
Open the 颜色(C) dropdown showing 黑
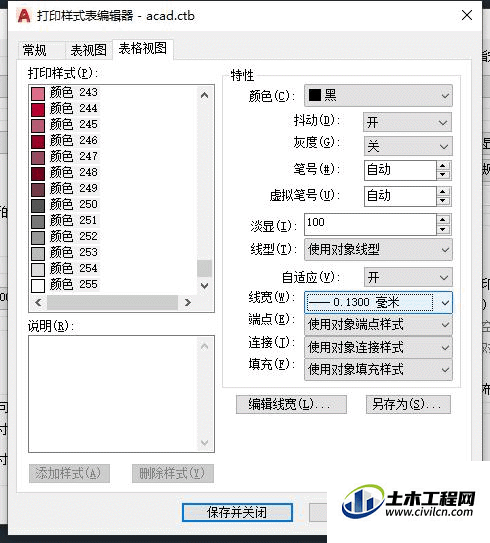point(378,95)
